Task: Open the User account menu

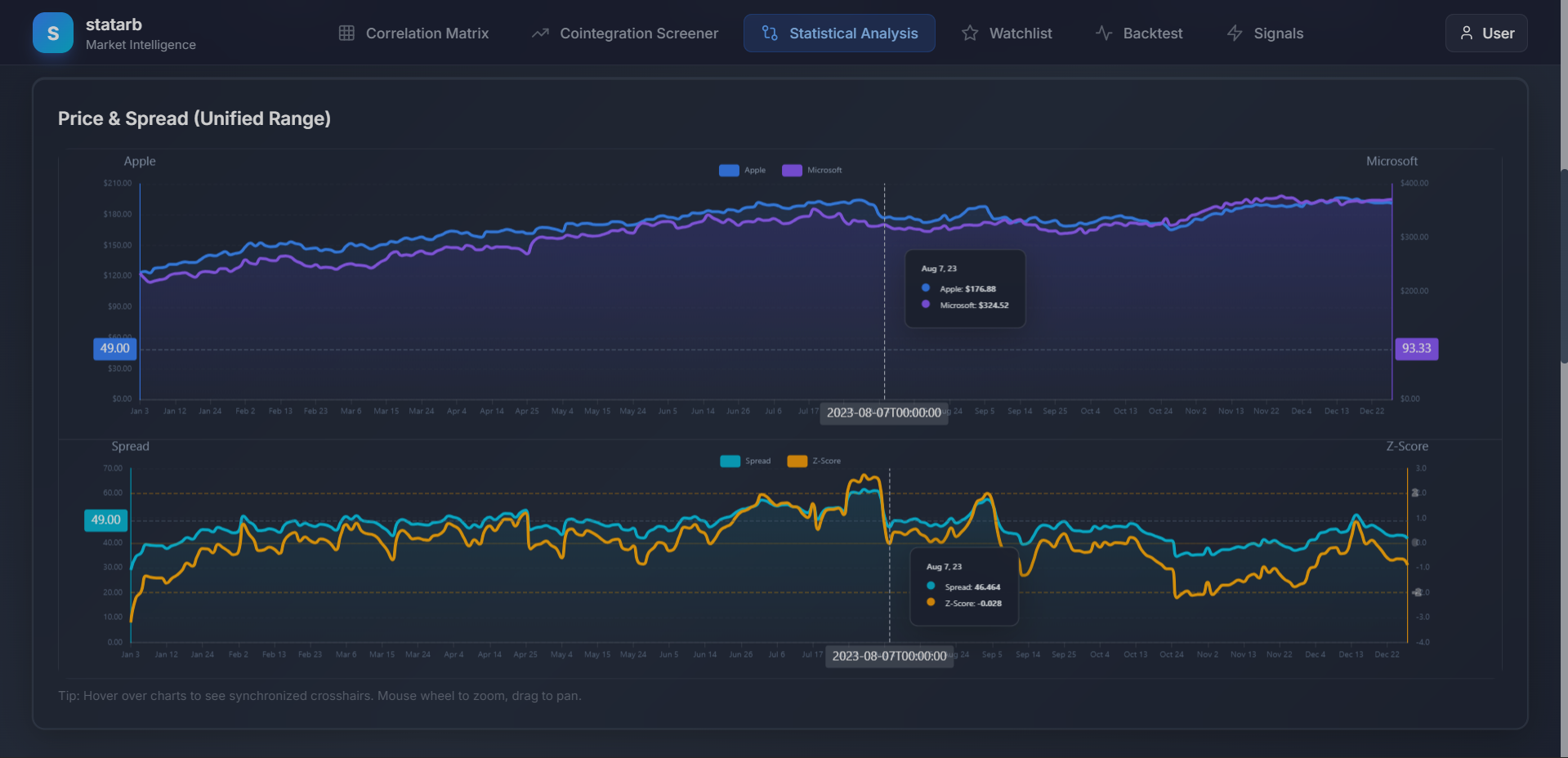Action: [1485, 33]
